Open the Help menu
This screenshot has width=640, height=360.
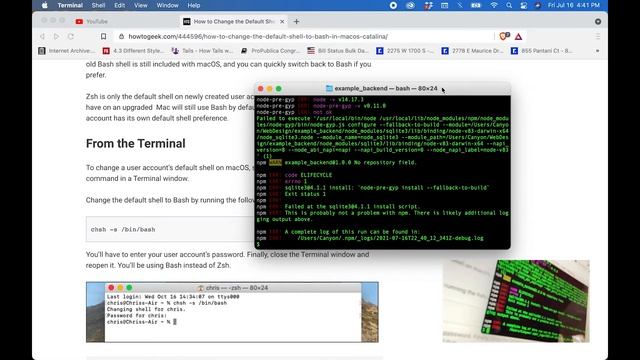[x=193, y=5]
